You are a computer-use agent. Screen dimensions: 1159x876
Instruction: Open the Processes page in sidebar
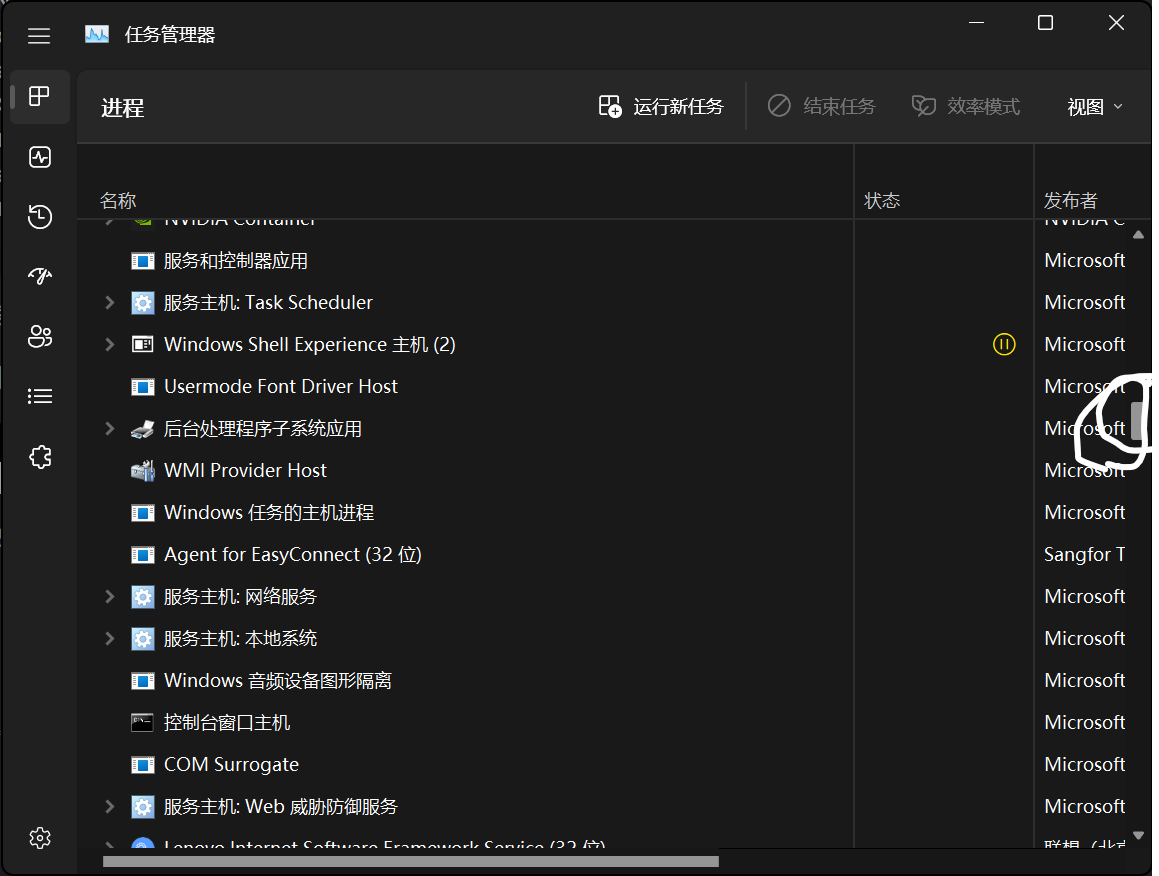[40, 96]
